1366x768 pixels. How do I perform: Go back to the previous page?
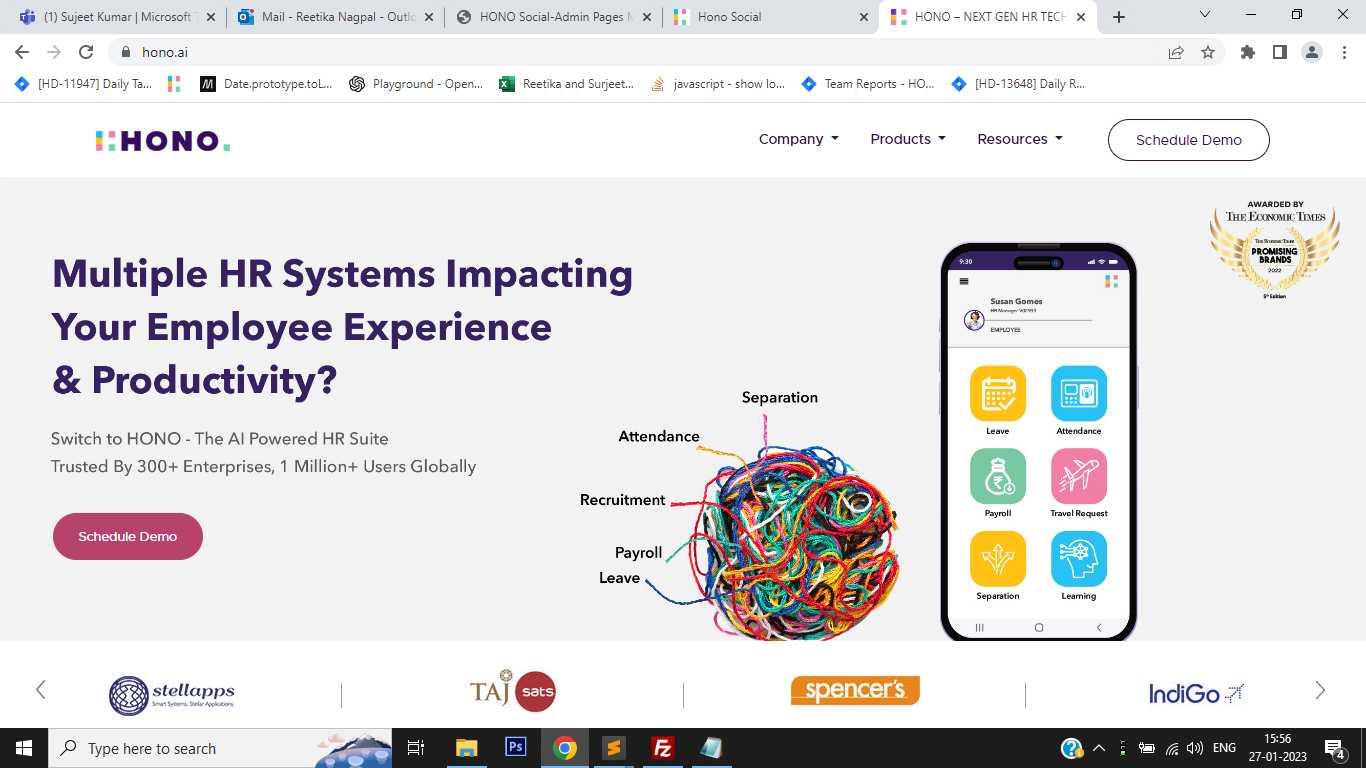[22, 52]
